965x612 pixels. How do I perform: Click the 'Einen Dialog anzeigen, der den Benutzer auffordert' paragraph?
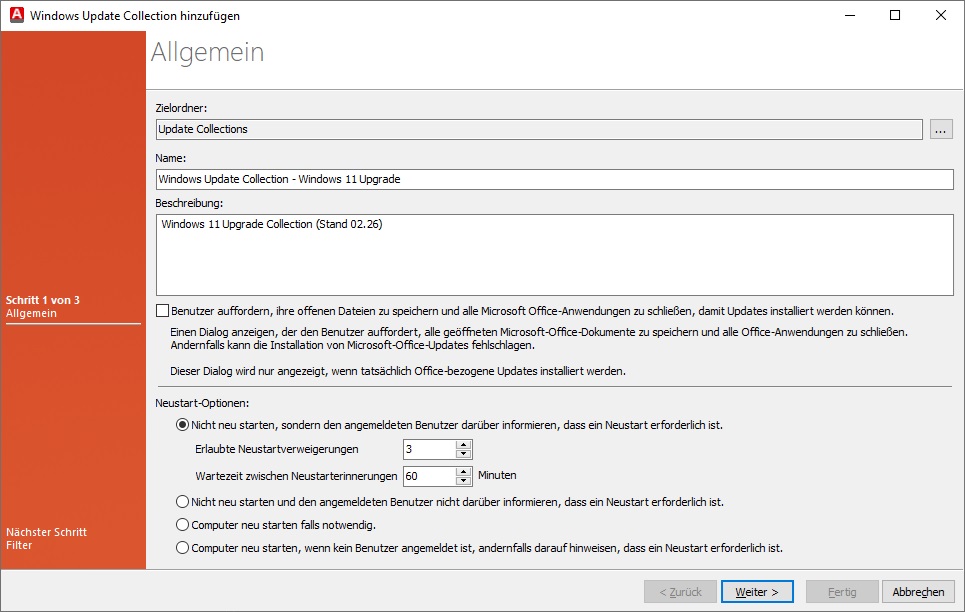click(539, 339)
